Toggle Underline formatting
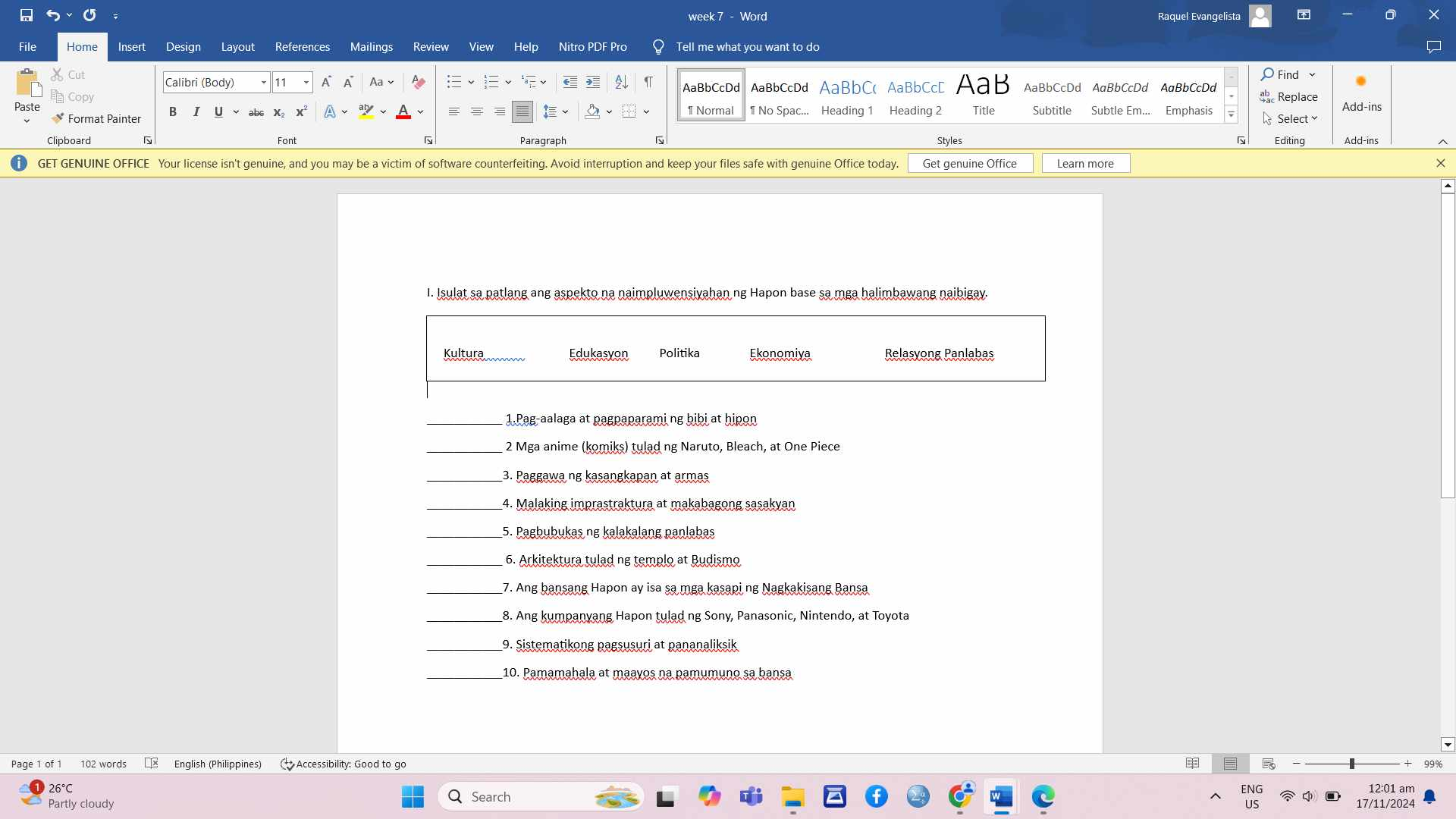Viewport: 1456px width, 819px height. tap(218, 112)
